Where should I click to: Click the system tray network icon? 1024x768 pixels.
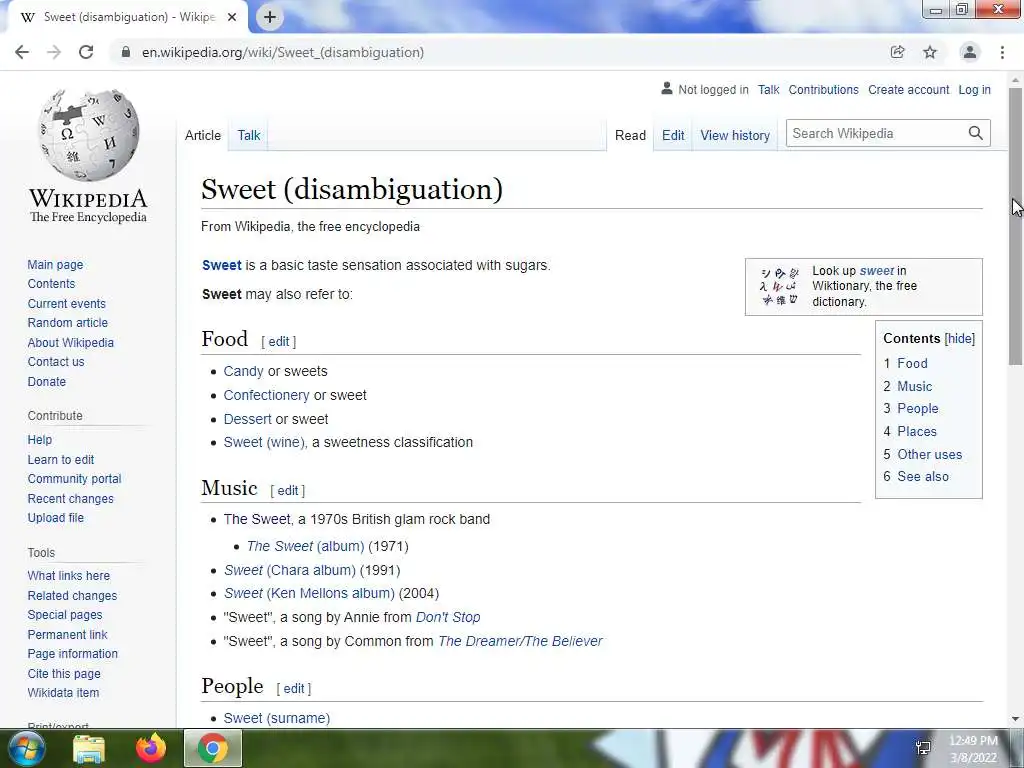point(923,748)
